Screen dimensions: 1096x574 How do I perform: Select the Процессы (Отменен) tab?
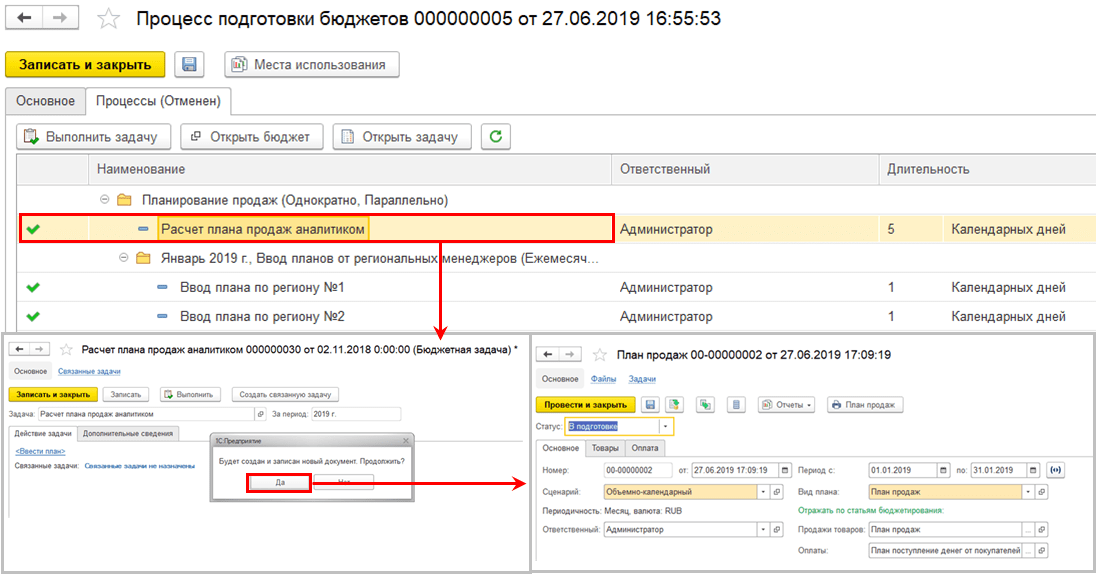point(158,101)
